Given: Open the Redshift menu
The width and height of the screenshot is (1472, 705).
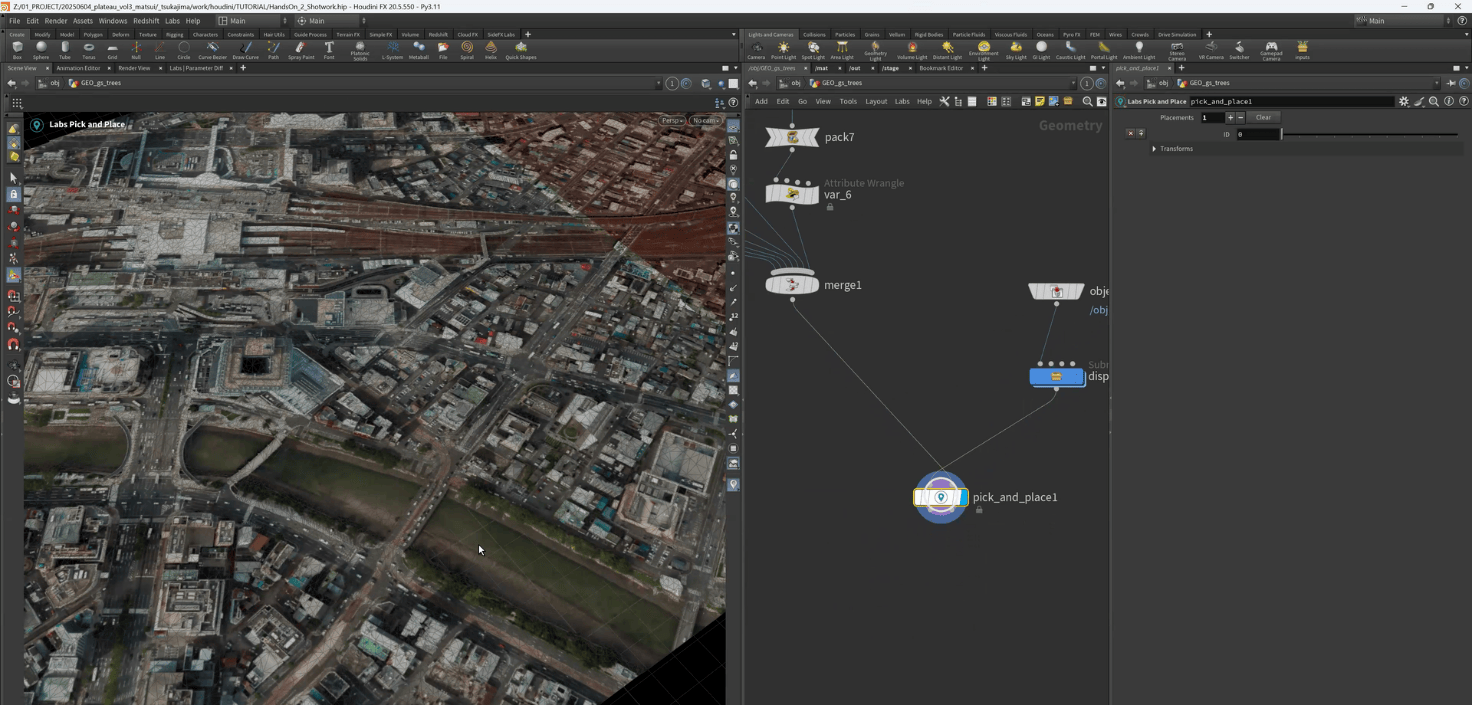Looking at the screenshot, I should (146, 20).
